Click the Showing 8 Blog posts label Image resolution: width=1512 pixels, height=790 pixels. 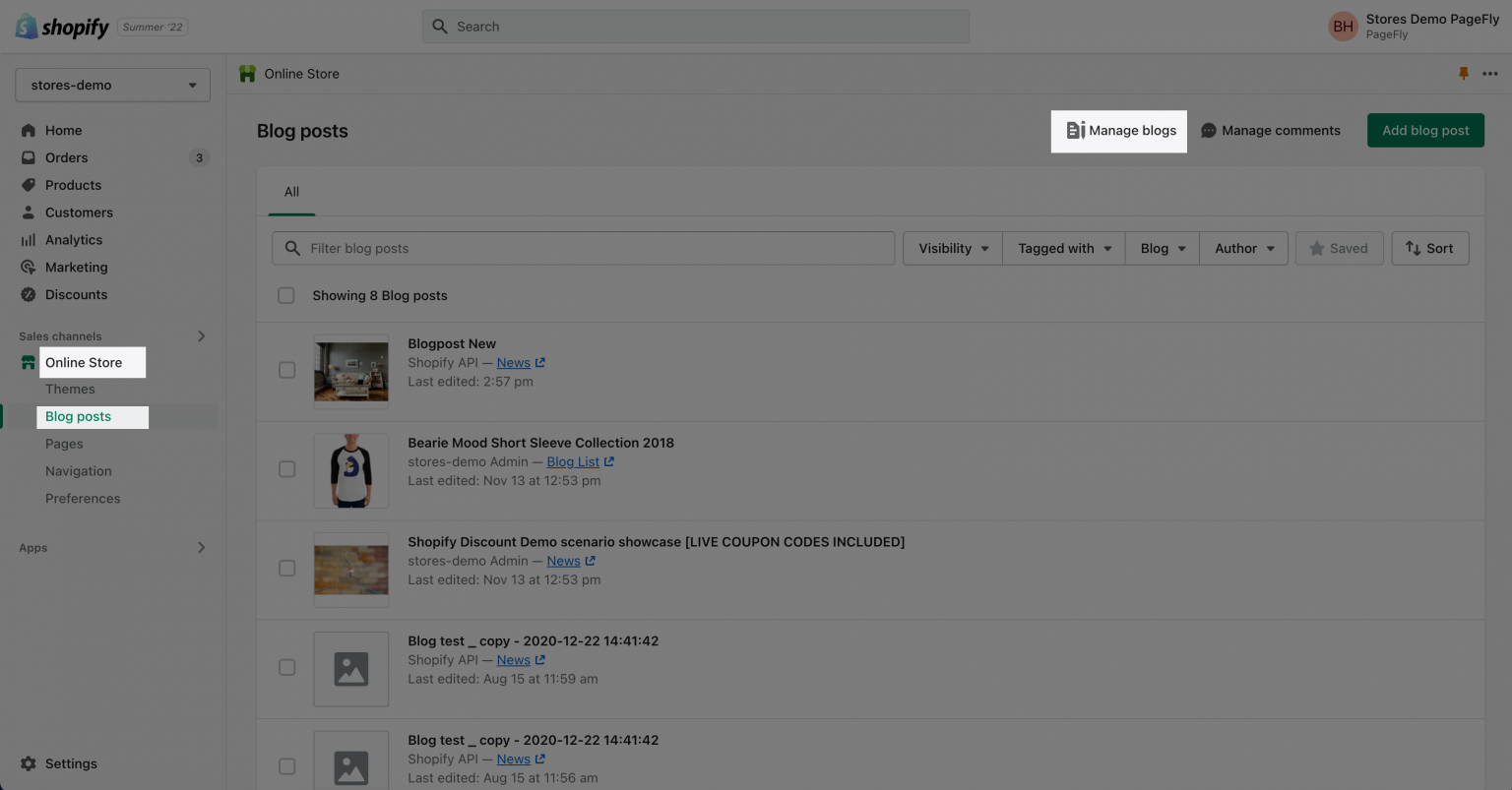tap(380, 295)
